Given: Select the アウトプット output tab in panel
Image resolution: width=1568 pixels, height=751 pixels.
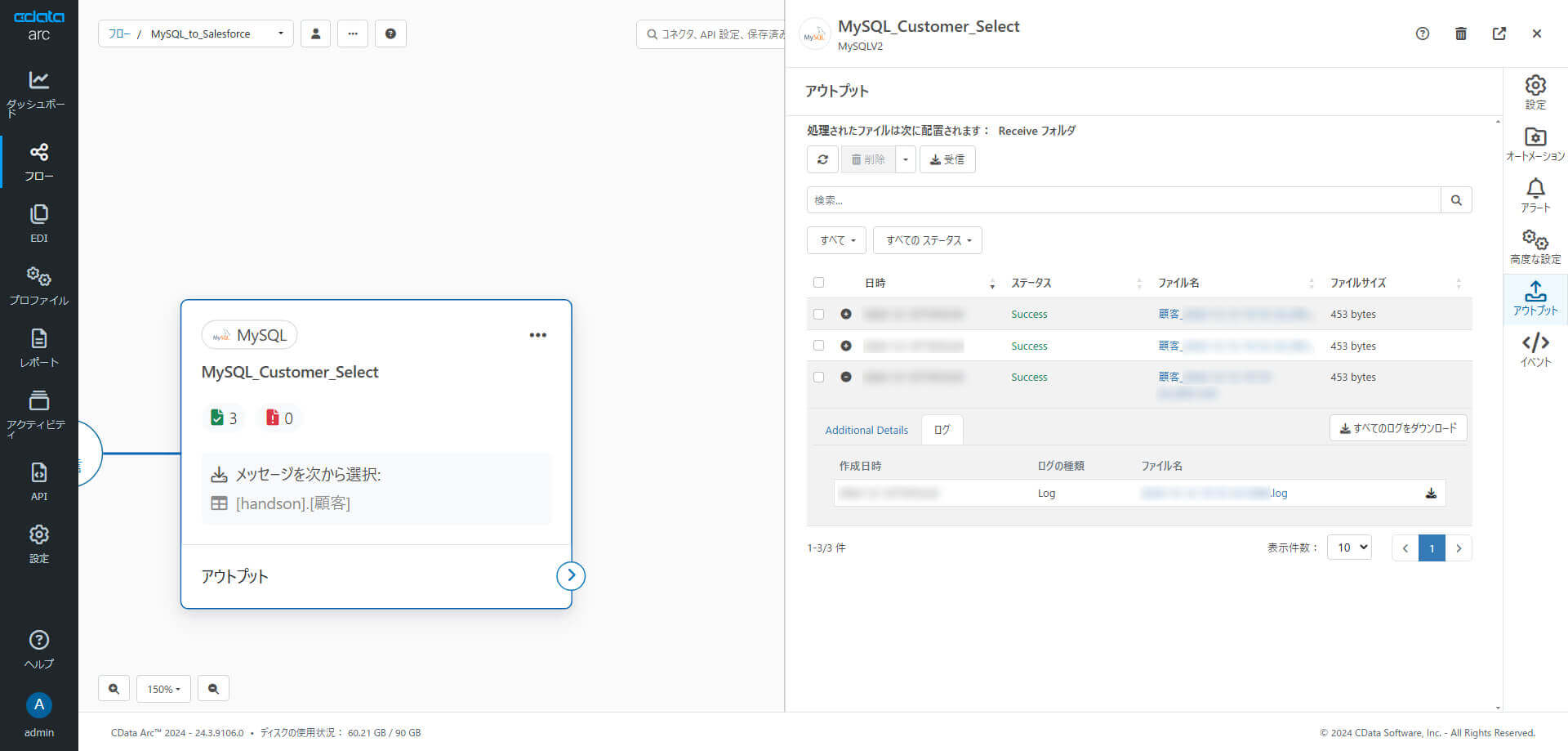Looking at the screenshot, I should pos(1535,298).
